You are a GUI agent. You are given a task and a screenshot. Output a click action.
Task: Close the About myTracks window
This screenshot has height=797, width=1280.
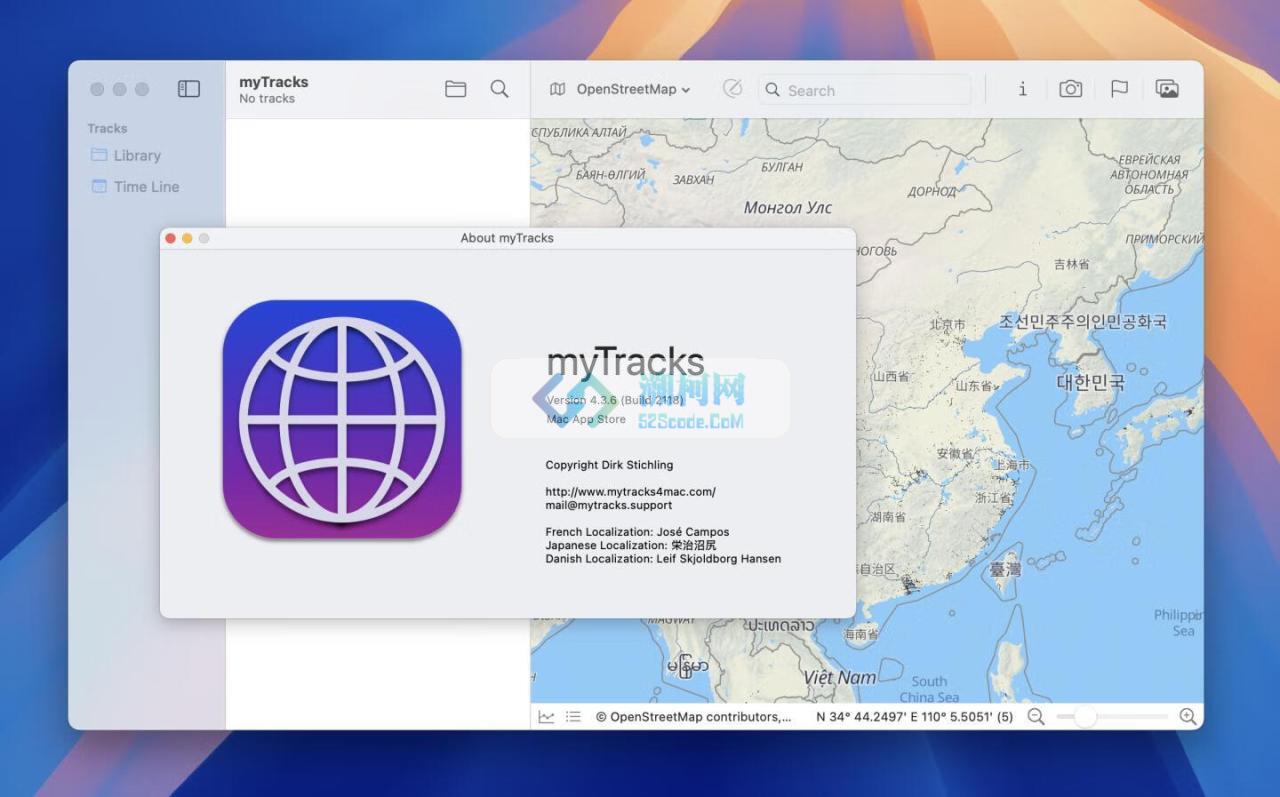[170, 238]
